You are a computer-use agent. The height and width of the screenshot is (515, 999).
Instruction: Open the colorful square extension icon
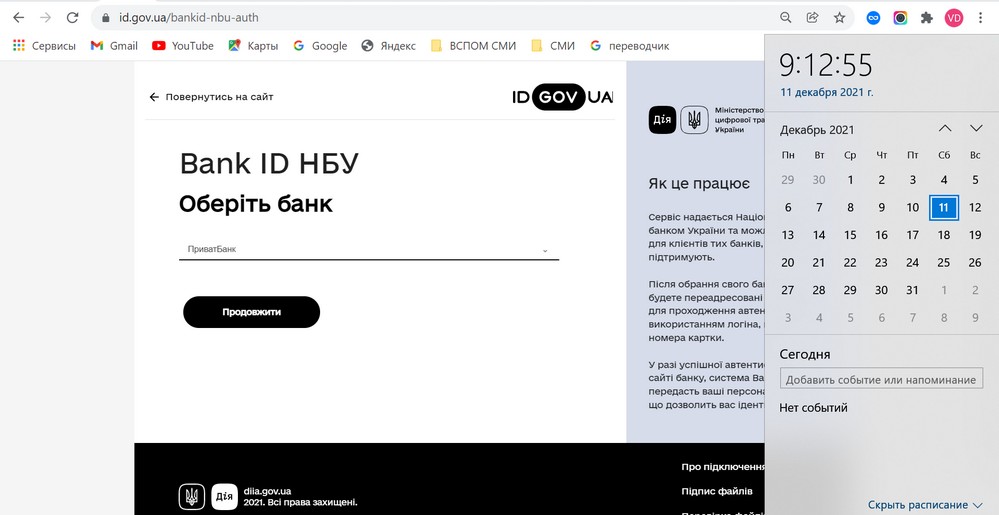pos(900,18)
